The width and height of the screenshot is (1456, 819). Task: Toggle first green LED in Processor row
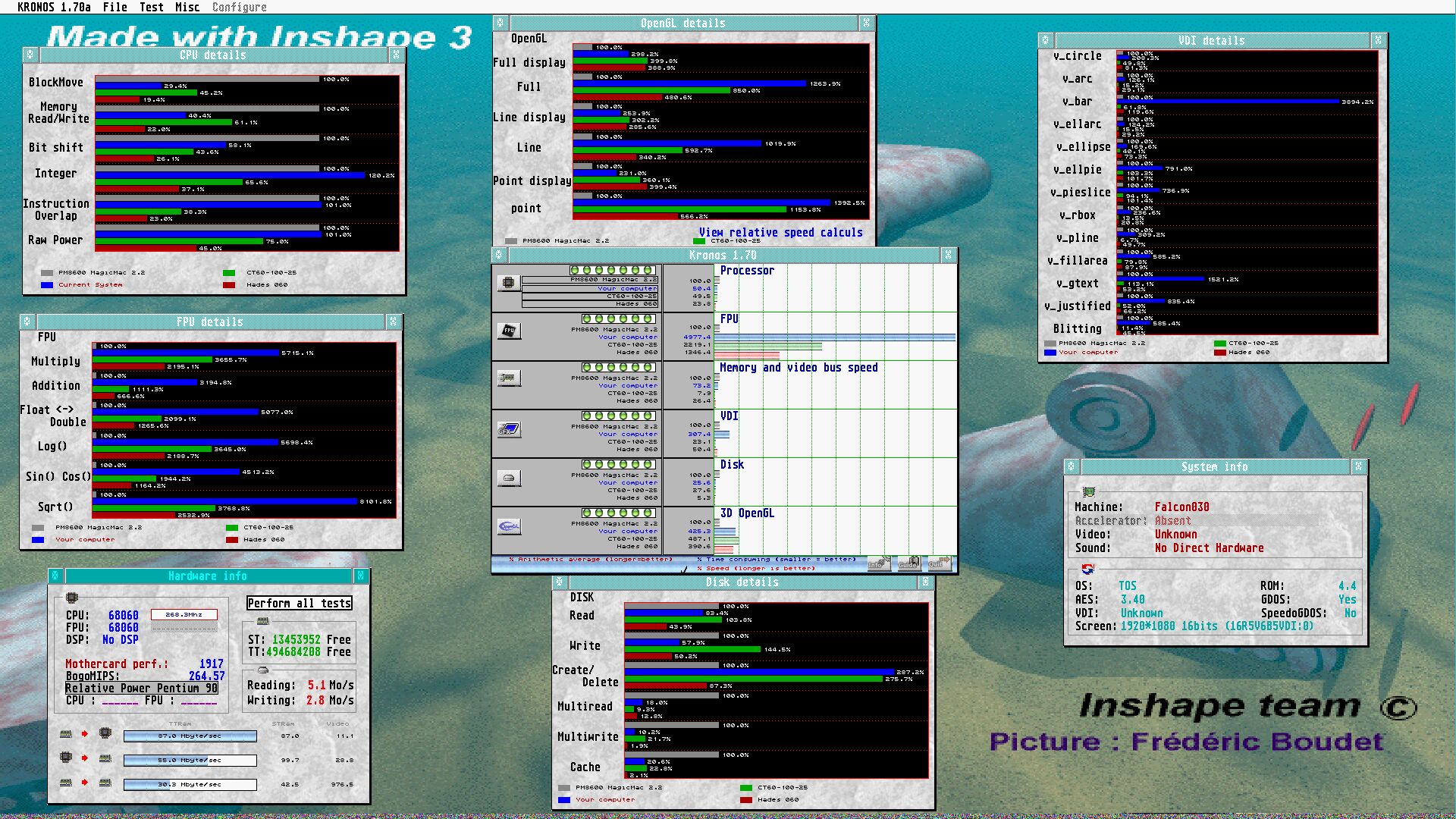click(x=575, y=270)
